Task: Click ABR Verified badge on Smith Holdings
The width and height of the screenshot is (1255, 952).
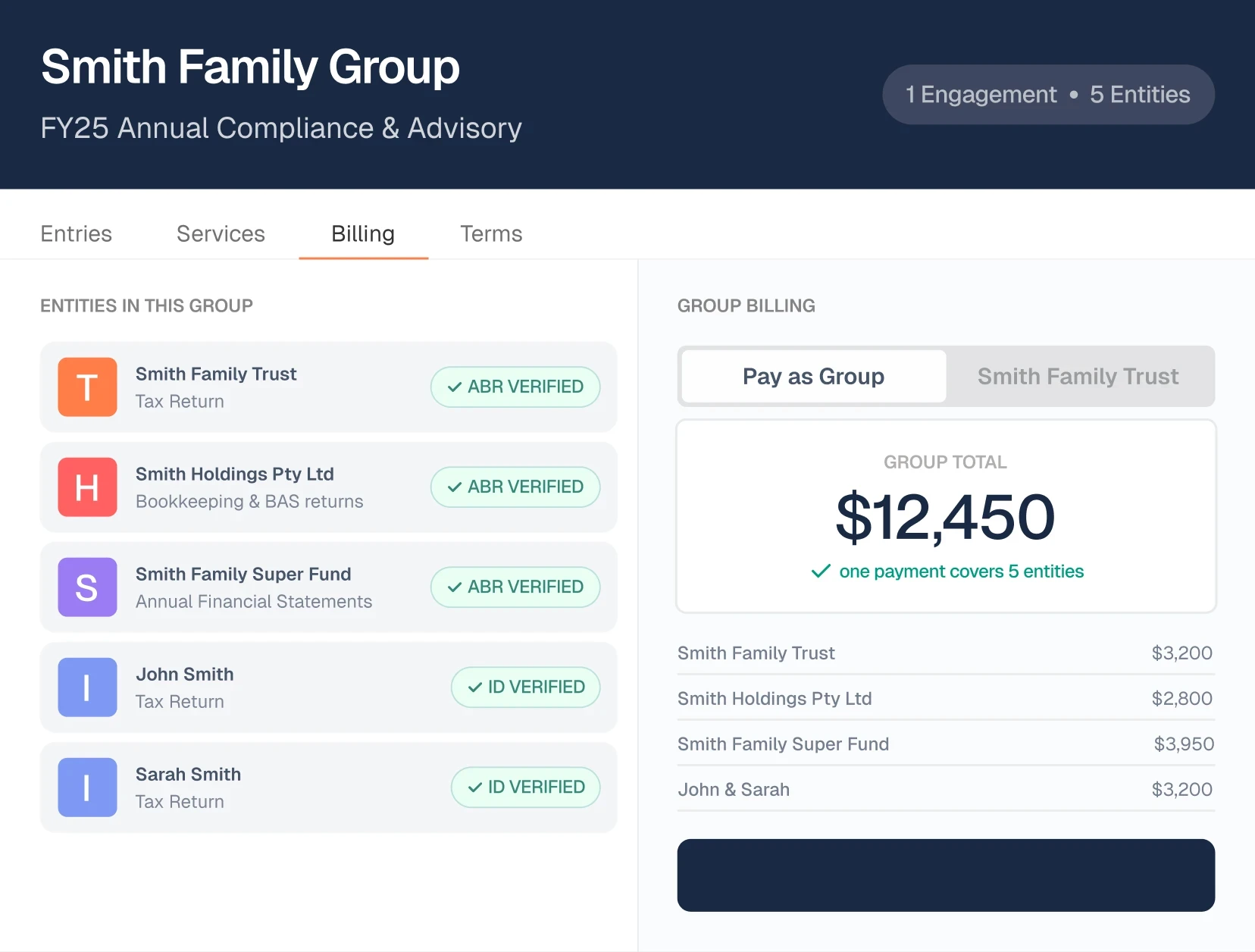Action: coord(515,487)
